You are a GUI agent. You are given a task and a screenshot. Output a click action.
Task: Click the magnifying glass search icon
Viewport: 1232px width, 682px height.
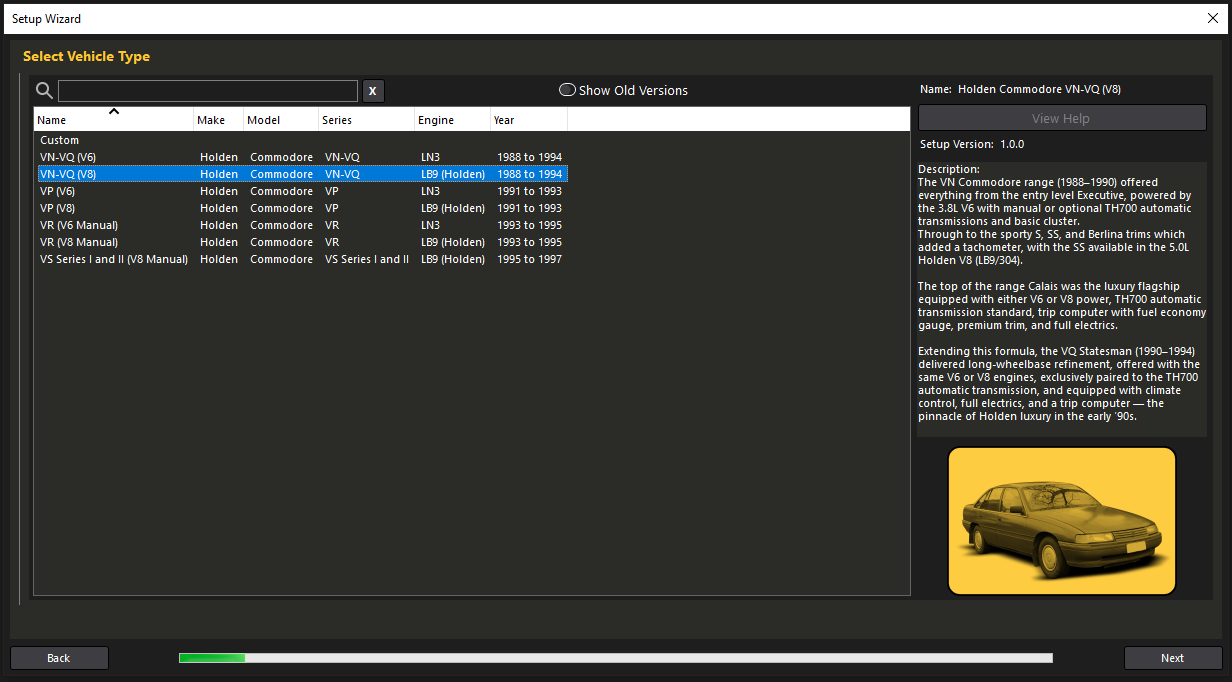(x=44, y=91)
